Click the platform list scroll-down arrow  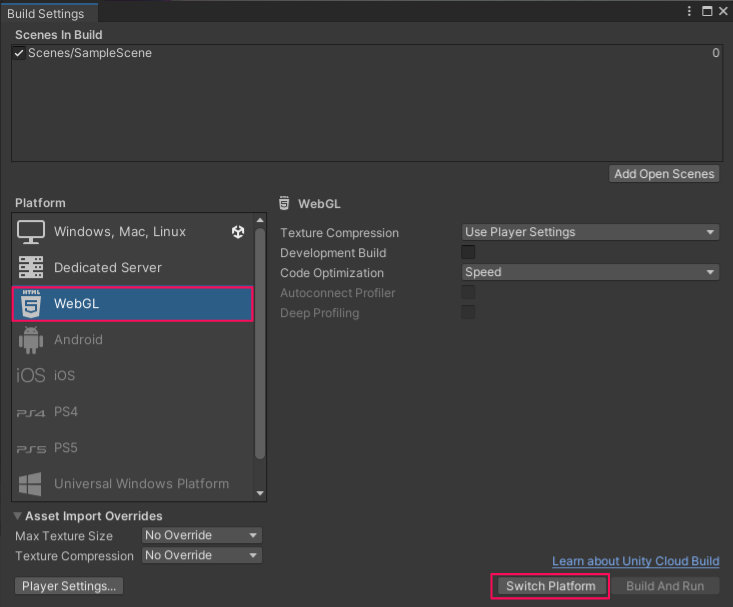click(260, 493)
